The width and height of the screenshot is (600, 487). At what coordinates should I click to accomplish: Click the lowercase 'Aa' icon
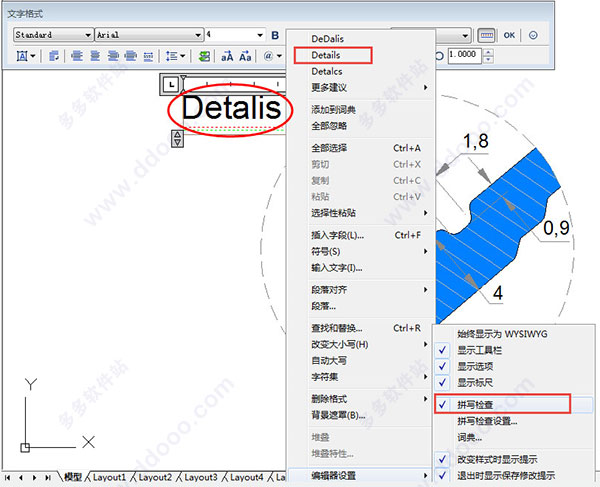[x=246, y=56]
